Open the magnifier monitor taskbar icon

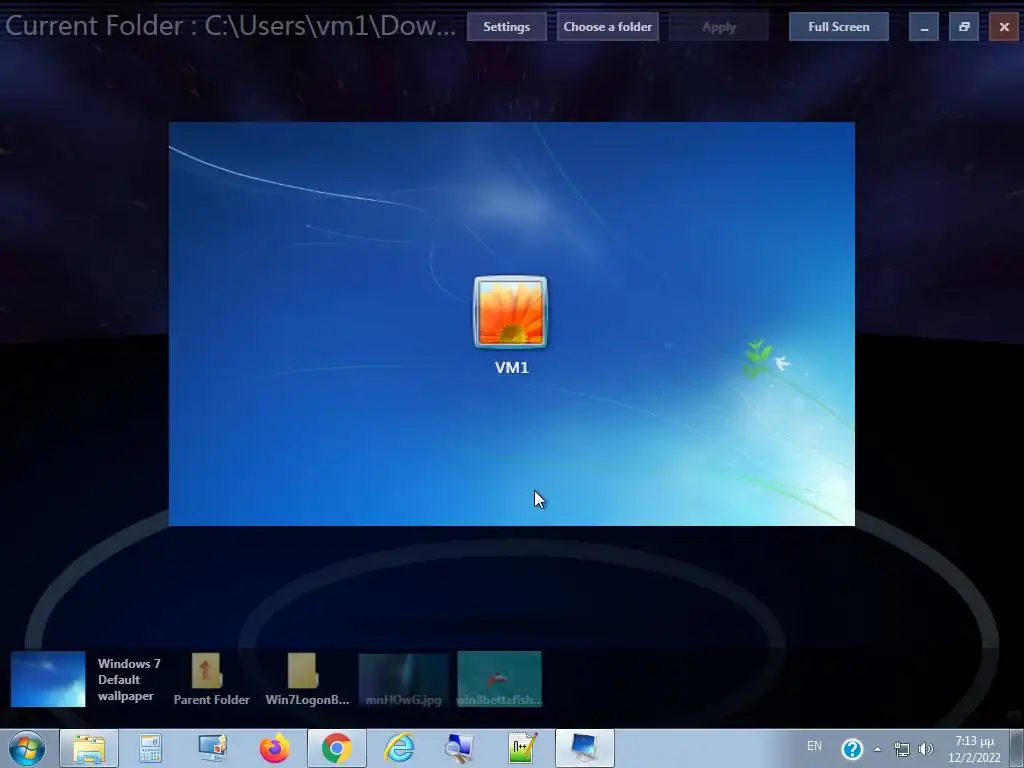(460, 748)
